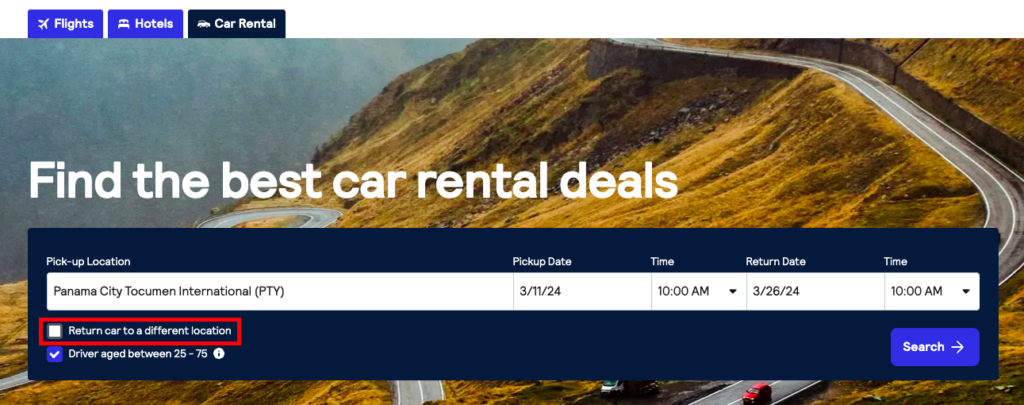Switch to the Flights tab
The width and height of the screenshot is (1024, 405).
[x=65, y=23]
